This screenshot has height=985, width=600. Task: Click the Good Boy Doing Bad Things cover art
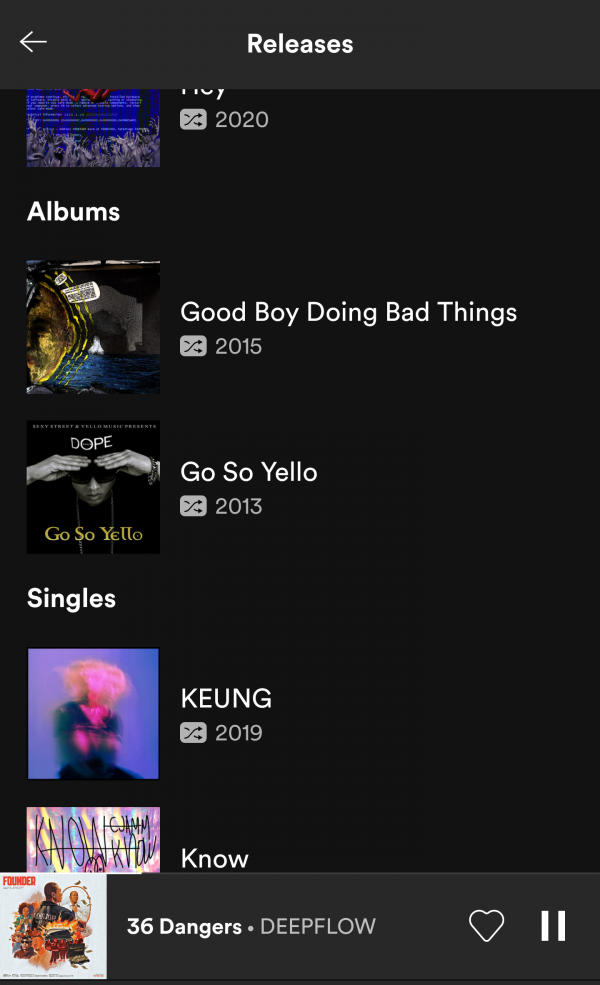tap(93, 327)
